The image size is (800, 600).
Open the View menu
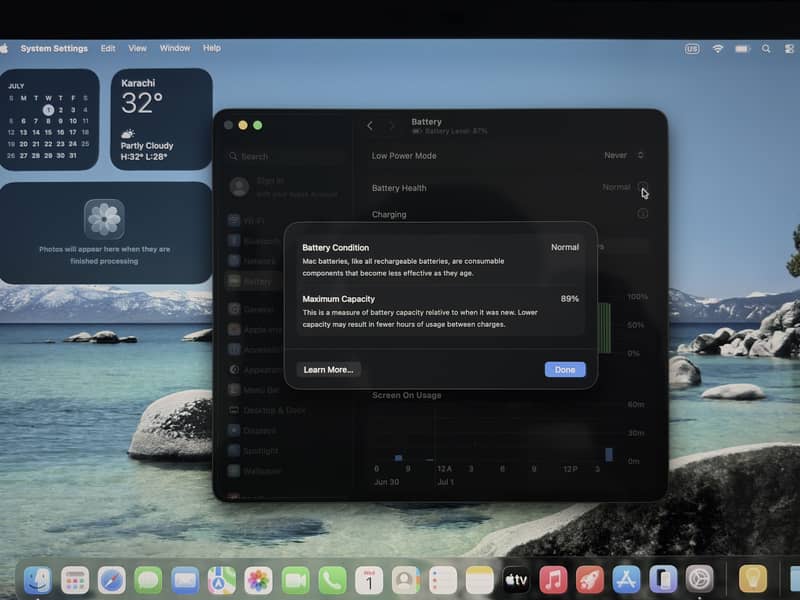click(137, 48)
